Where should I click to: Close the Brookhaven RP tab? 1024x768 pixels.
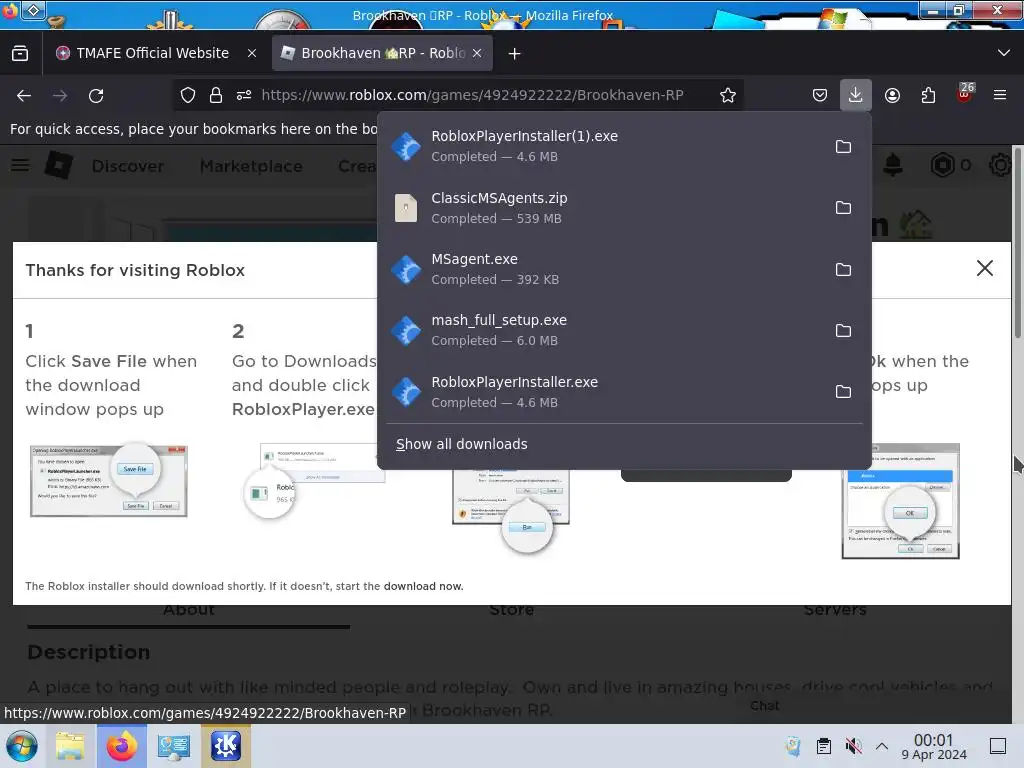click(x=477, y=54)
